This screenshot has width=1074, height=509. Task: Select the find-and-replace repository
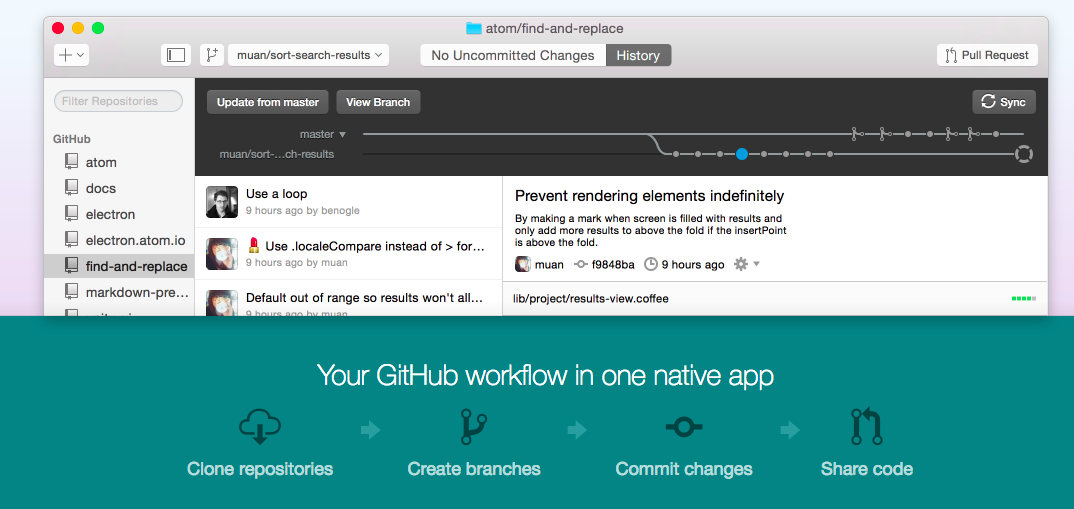pyautogui.click(x=118, y=266)
